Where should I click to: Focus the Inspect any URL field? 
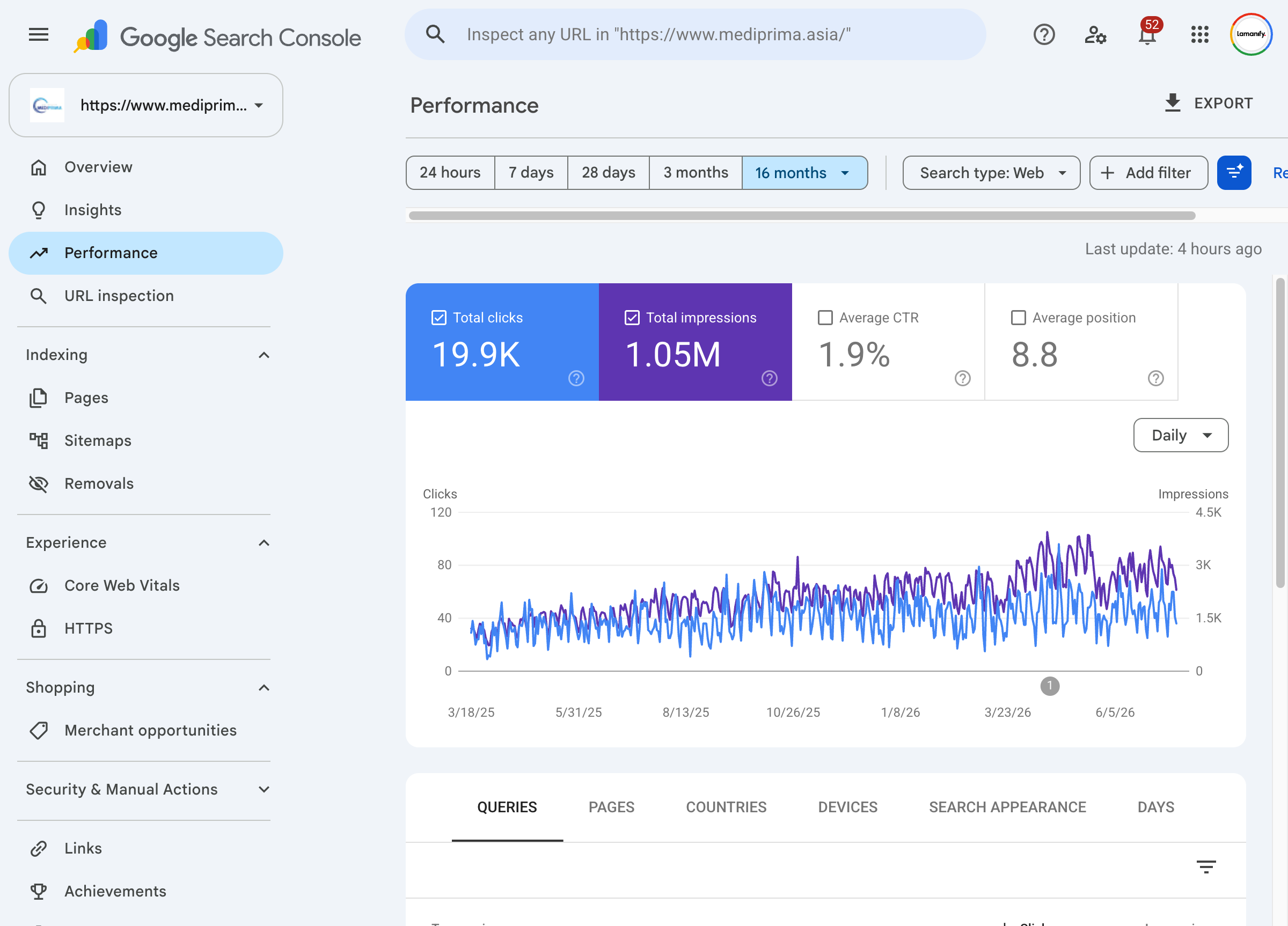pos(695,35)
